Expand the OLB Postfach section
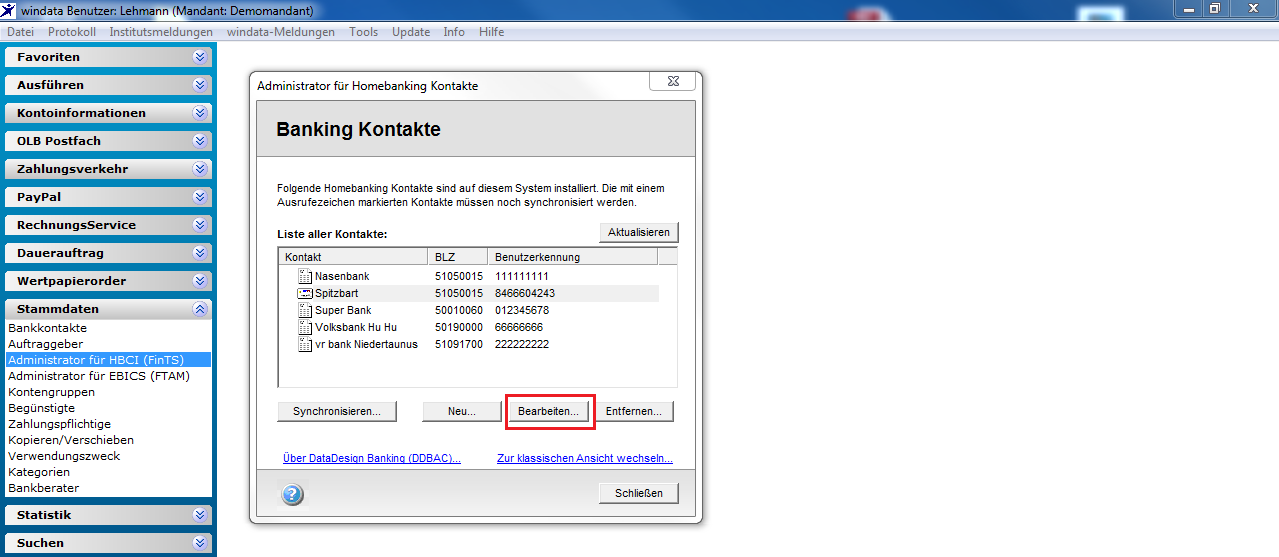Viewport: 1279px width, 557px height. (x=200, y=141)
